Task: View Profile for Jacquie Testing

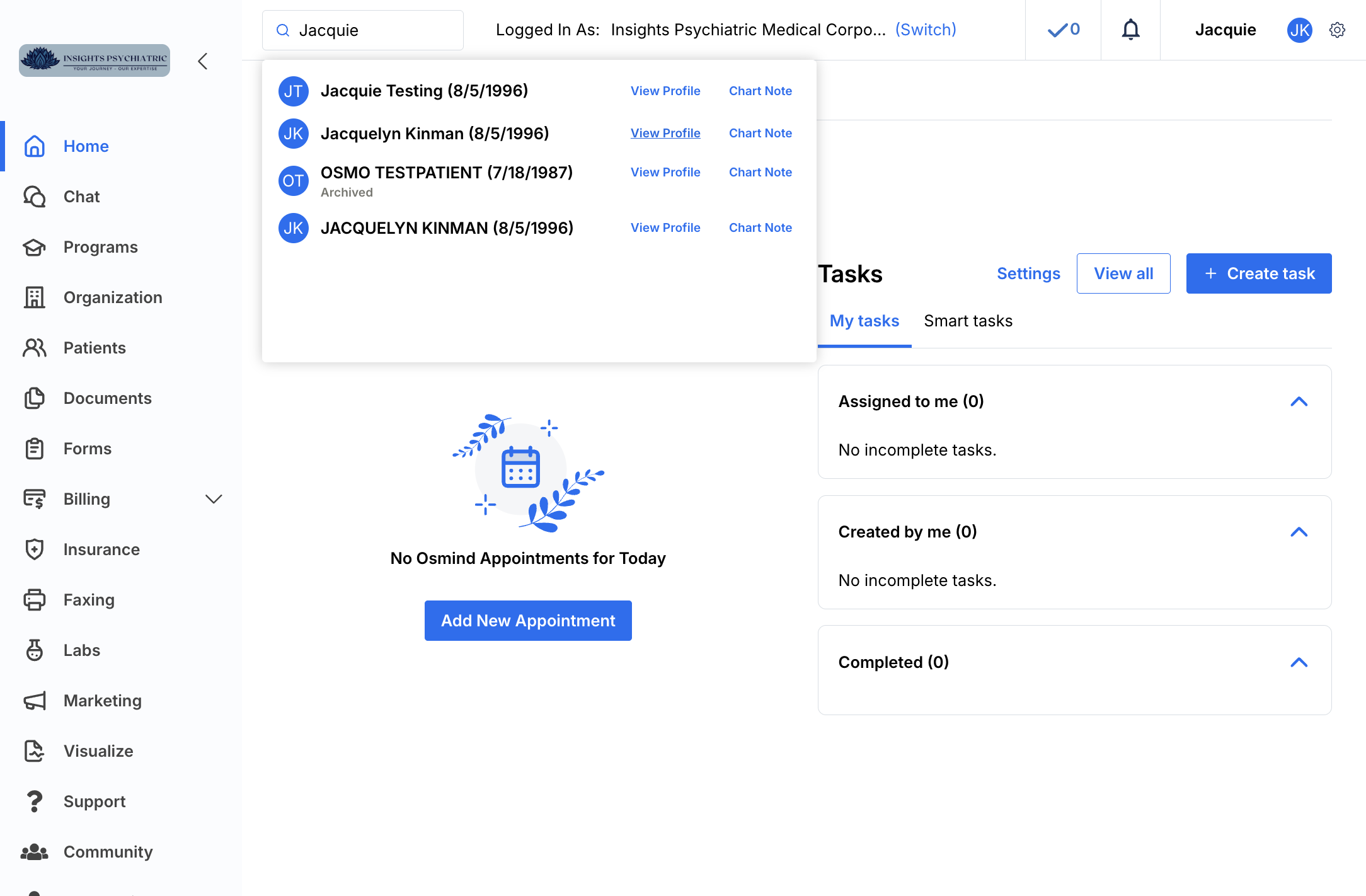Action: pos(665,91)
